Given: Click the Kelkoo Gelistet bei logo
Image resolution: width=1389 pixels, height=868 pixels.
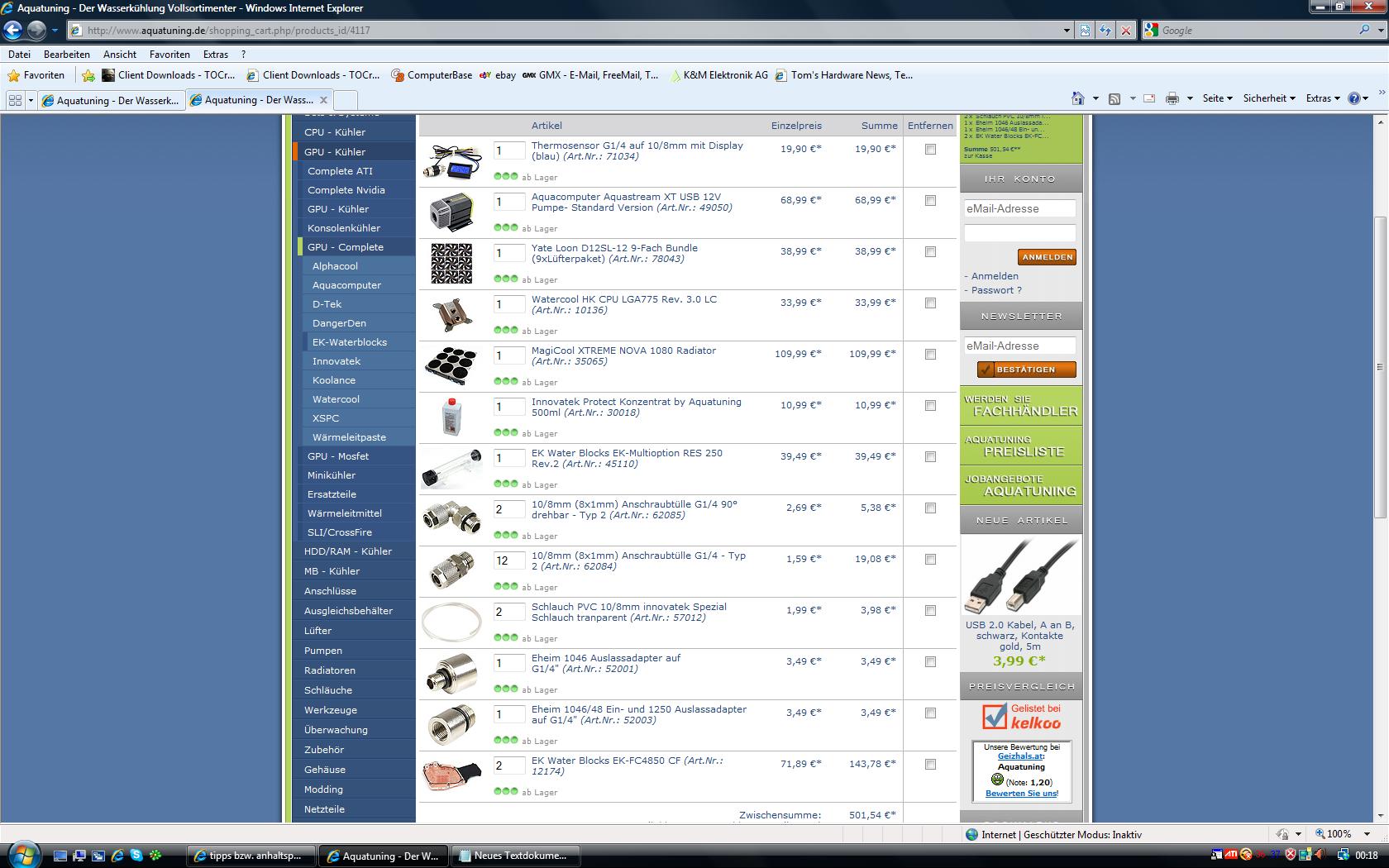Looking at the screenshot, I should click(x=1021, y=716).
